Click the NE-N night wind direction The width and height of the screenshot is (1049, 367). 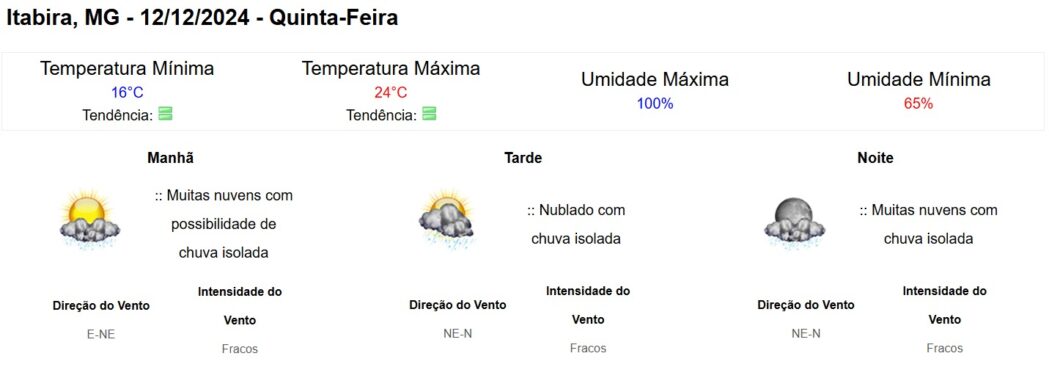805,334
